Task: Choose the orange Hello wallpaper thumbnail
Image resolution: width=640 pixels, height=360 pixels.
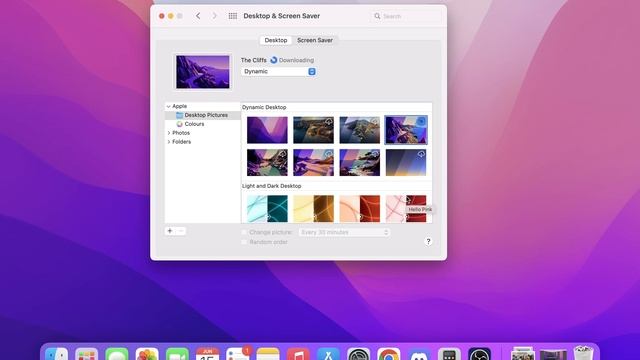Action: tap(360, 209)
